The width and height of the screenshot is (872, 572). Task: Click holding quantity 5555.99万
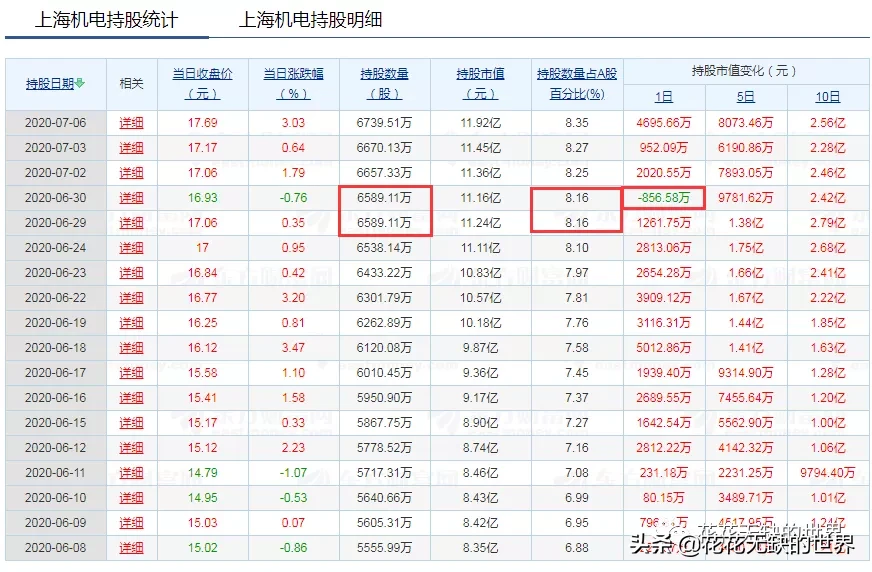click(x=384, y=548)
